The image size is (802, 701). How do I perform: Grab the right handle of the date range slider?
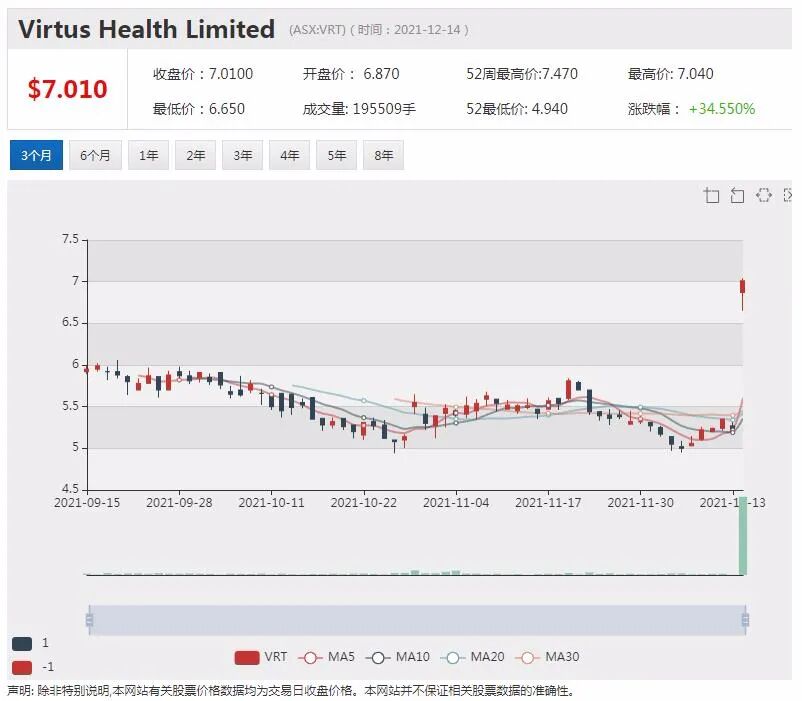coord(745,620)
